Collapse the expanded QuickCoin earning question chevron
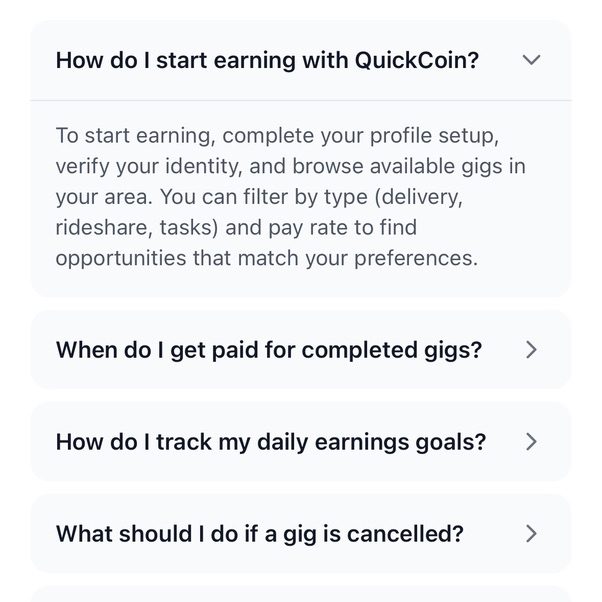Screen dimensions: 602x602 pyautogui.click(x=532, y=60)
